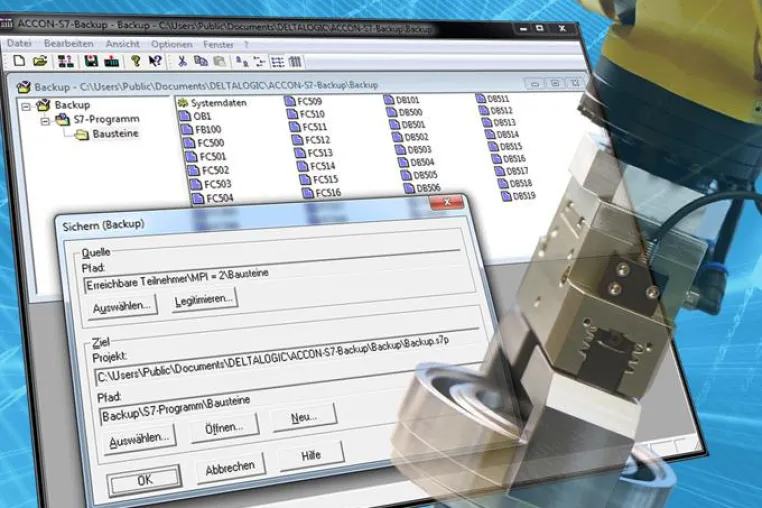Click the Open folder toolbar icon
The width and height of the screenshot is (762, 508).
click(40, 61)
